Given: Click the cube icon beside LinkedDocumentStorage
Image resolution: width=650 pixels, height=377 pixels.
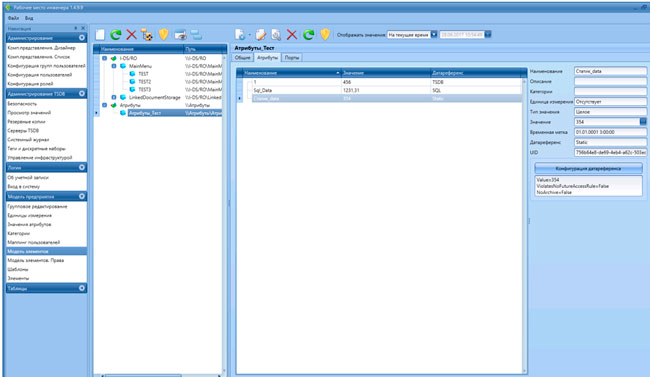Looking at the screenshot, I should (123, 97).
